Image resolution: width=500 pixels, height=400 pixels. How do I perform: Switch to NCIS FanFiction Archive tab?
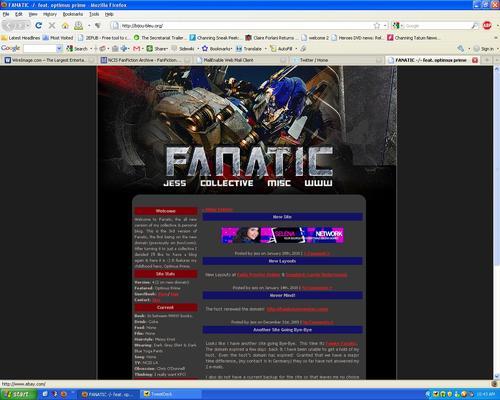click(x=146, y=60)
